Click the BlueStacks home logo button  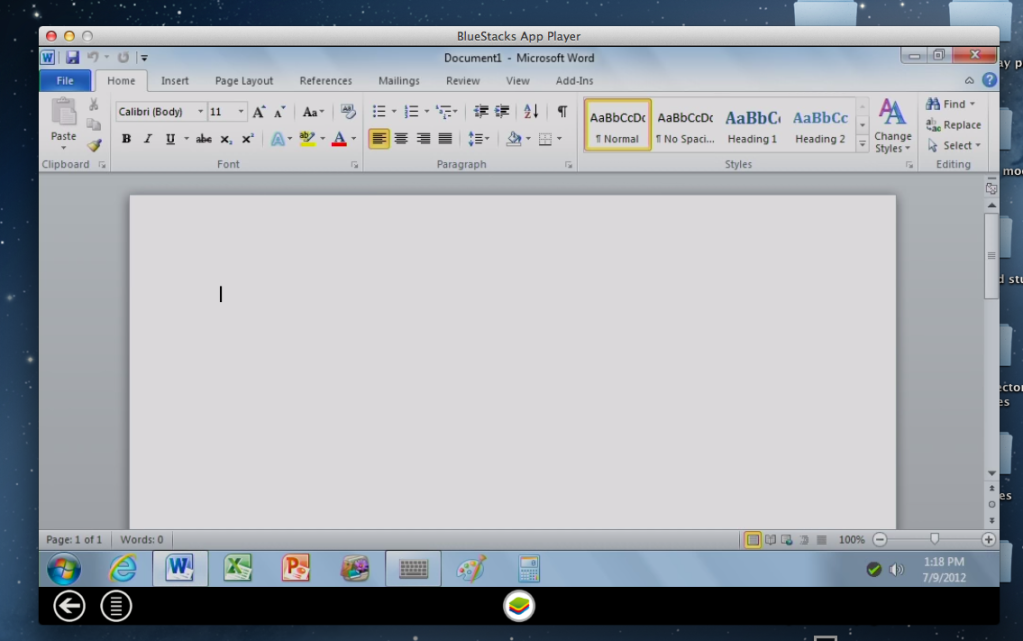click(519, 606)
